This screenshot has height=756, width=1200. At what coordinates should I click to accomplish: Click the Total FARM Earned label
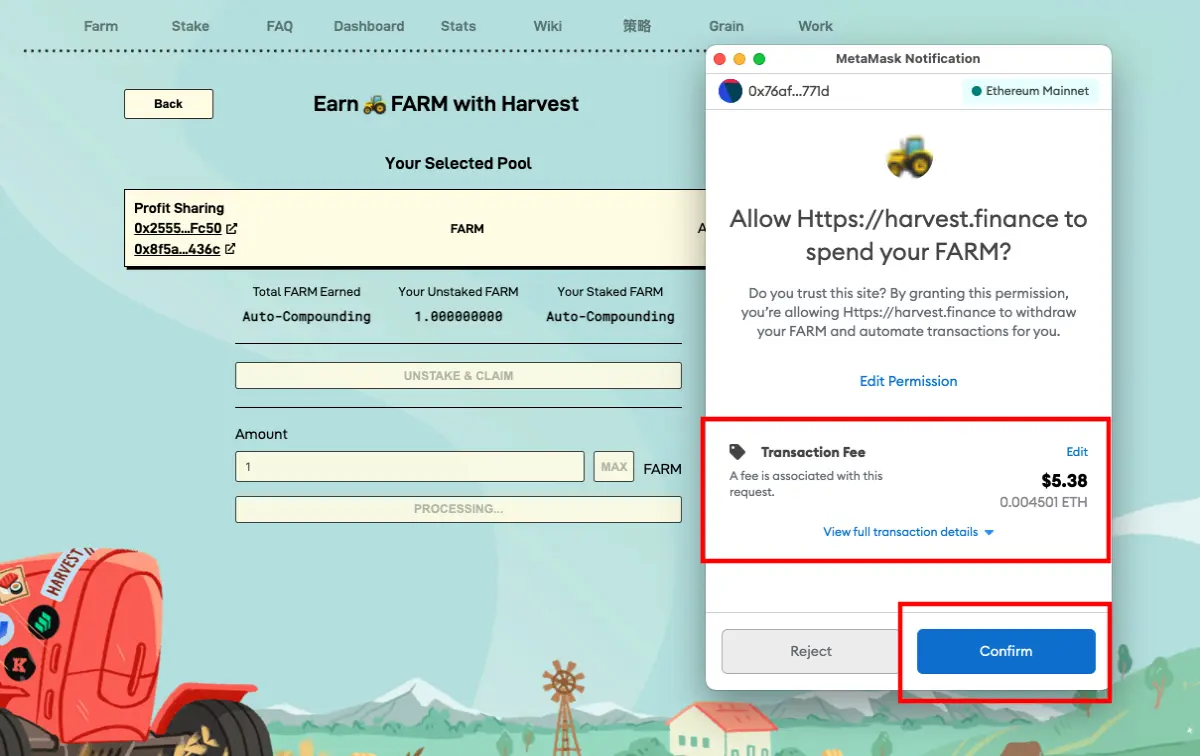click(307, 292)
